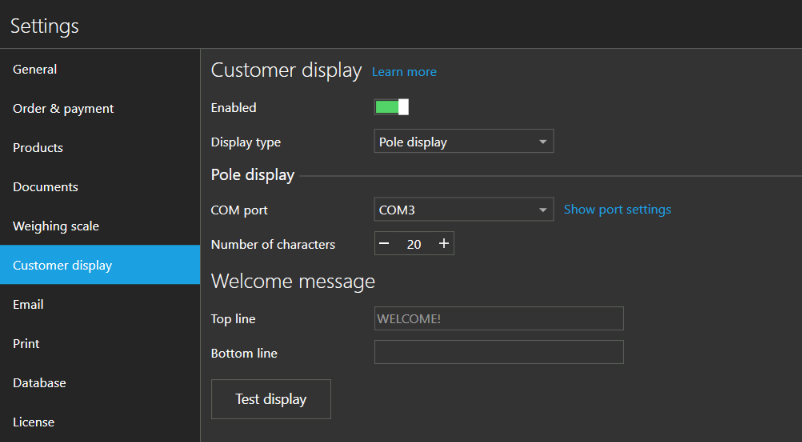This screenshot has height=442, width=802.
Task: Click the Number of characters label
Action: (273, 245)
